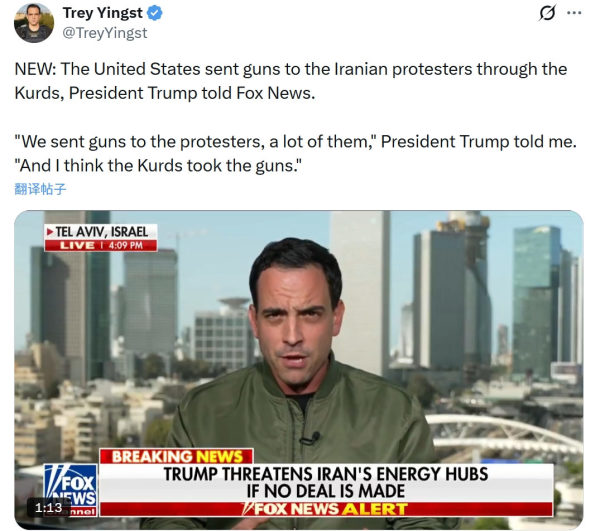Open the three-dot more options menu
The height and width of the screenshot is (531, 600).
tap(574, 13)
